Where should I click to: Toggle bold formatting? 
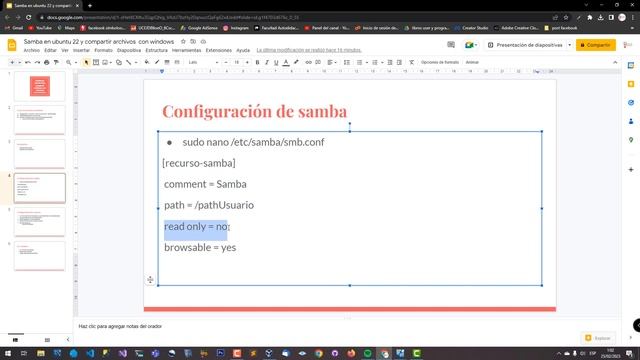[257, 62]
